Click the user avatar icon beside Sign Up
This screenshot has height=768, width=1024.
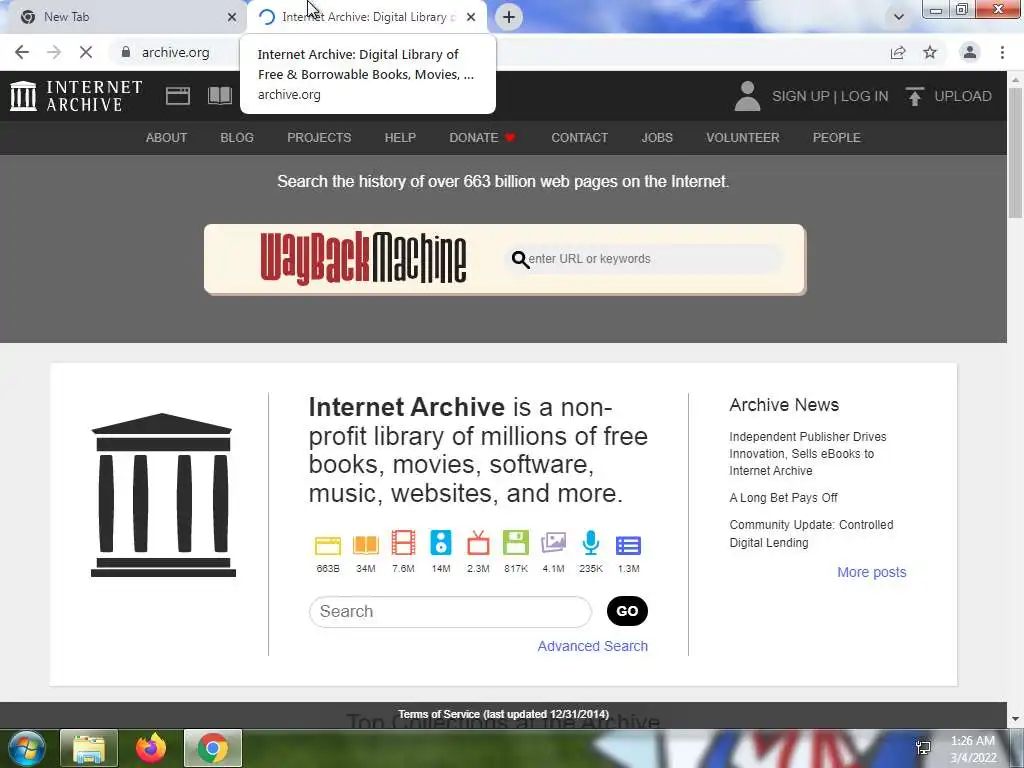pos(747,96)
